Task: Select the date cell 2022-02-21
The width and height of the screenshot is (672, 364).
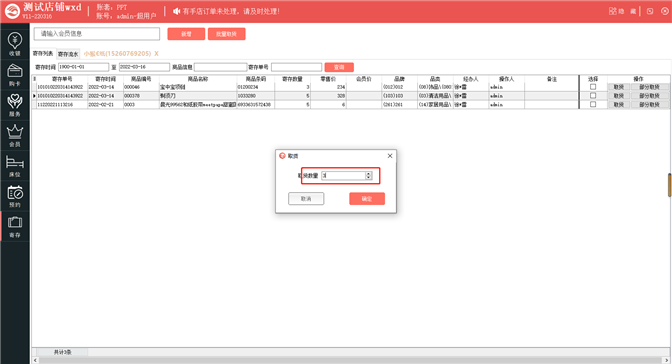Action: click(x=105, y=105)
